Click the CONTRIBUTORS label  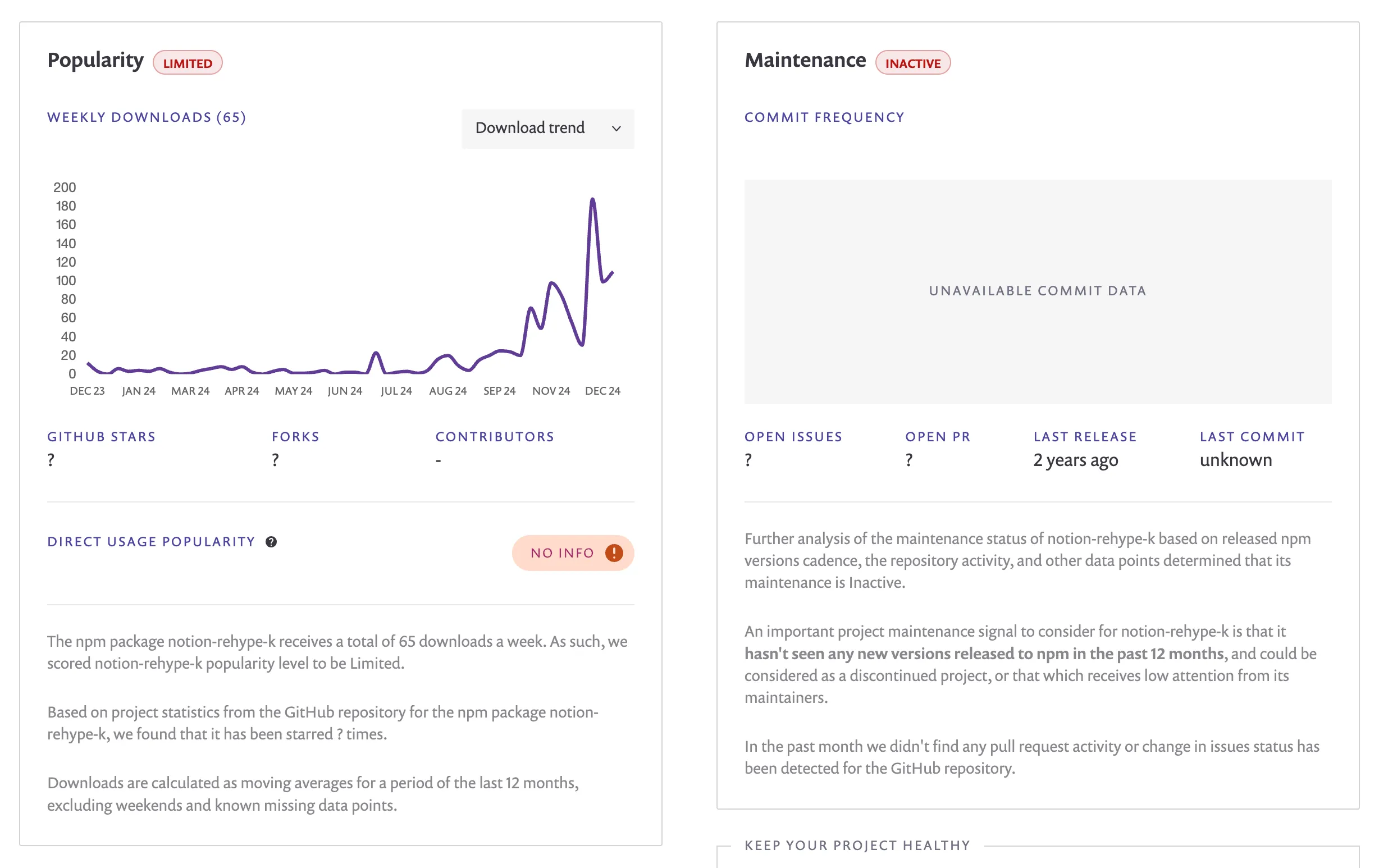(x=494, y=436)
